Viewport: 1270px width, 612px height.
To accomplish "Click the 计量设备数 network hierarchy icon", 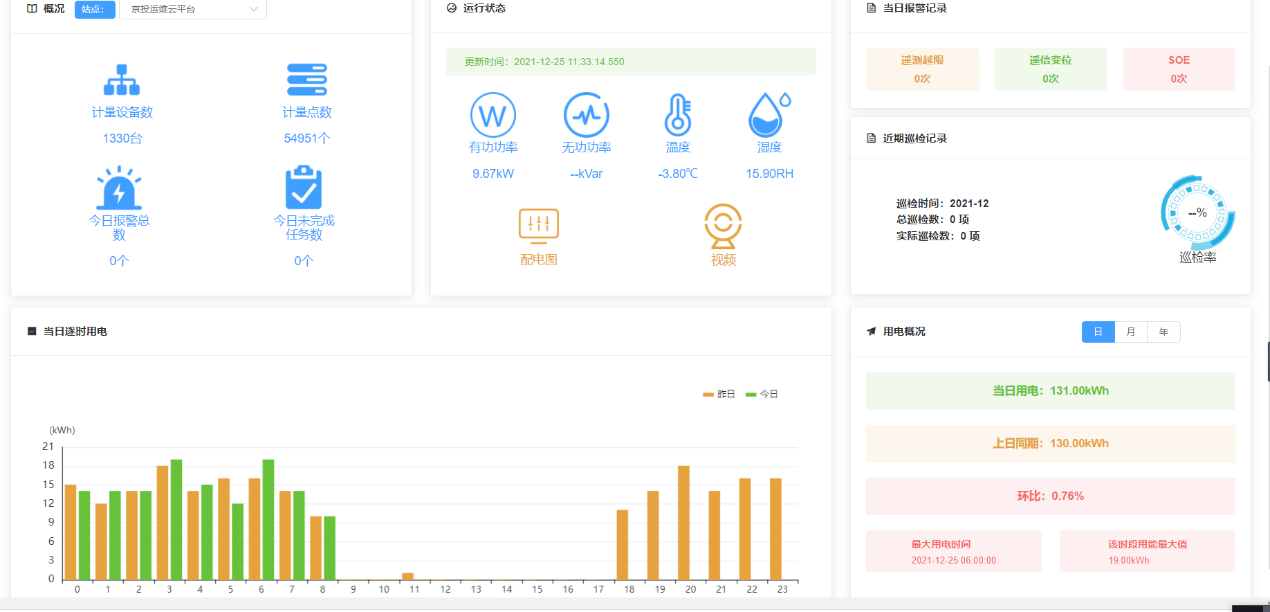I will [x=122, y=80].
